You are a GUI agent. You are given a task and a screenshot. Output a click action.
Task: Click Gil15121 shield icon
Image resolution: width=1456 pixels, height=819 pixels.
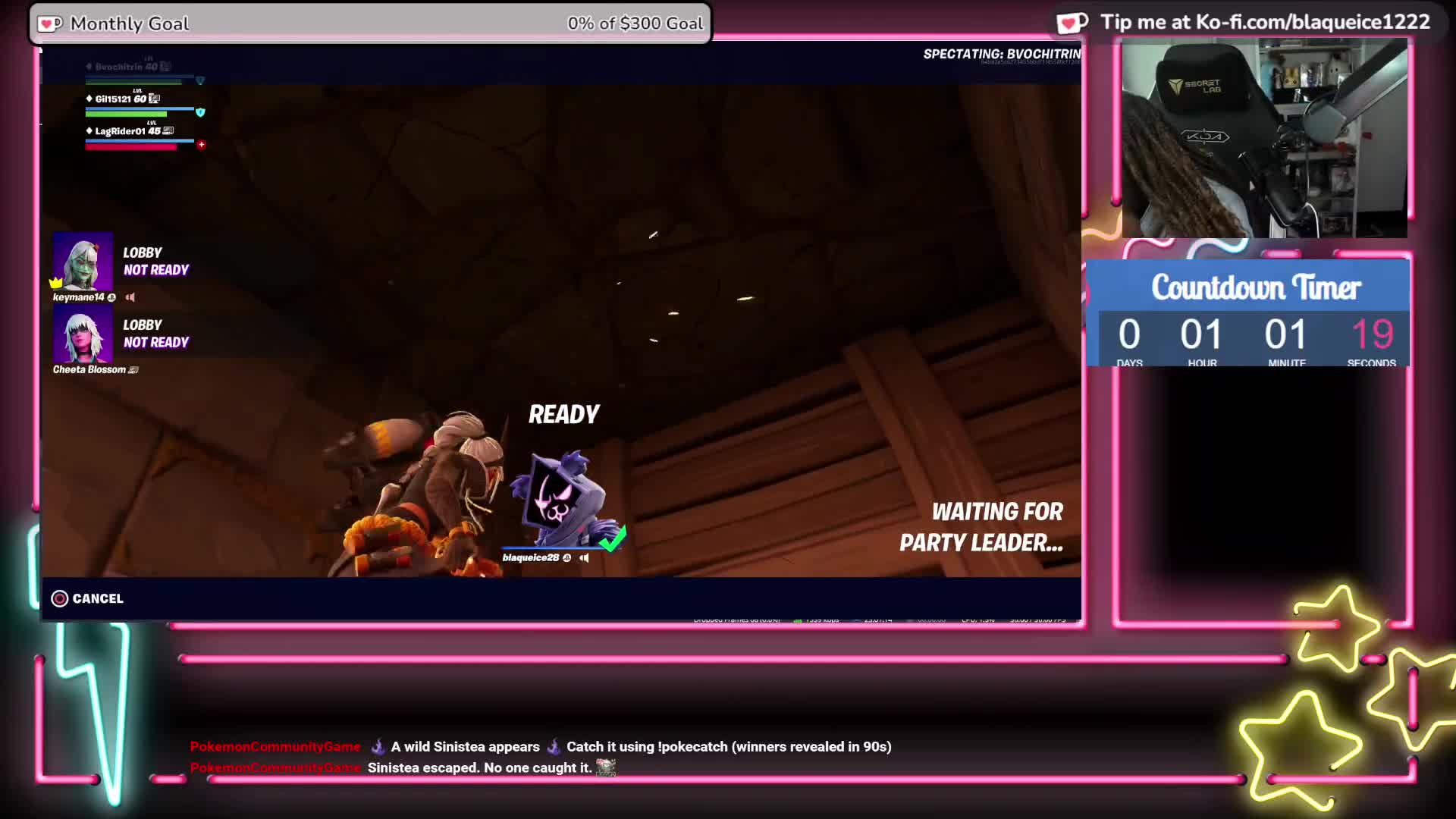(x=200, y=112)
